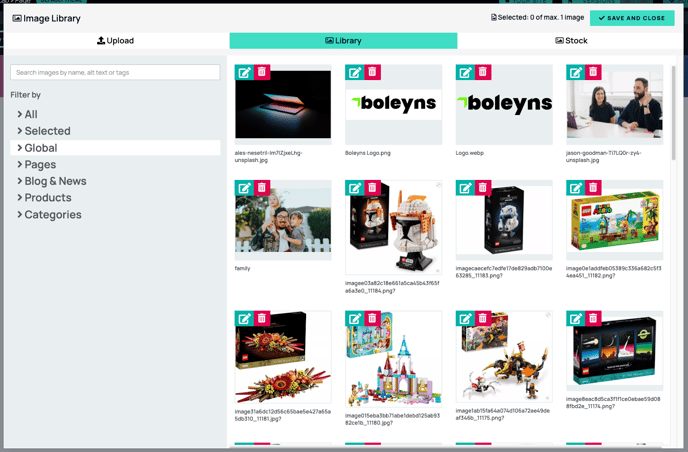This screenshot has height=452, width=688.
Task: Edit the LEGO castle set image
Action: 355,319
